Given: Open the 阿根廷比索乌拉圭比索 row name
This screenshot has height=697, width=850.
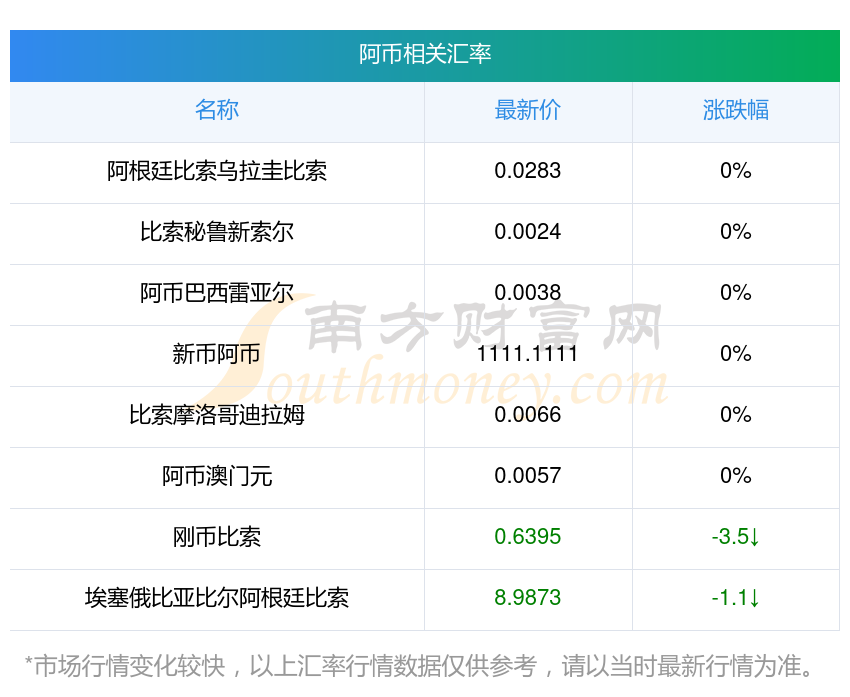Looking at the screenshot, I should point(217,171).
